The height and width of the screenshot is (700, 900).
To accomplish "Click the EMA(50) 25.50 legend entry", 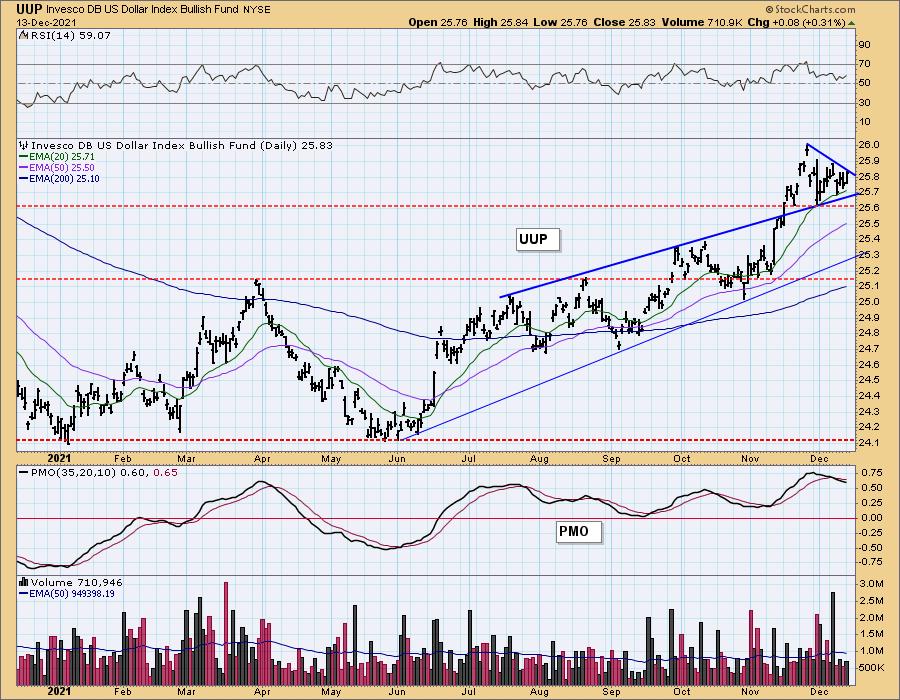I will 57,168.
